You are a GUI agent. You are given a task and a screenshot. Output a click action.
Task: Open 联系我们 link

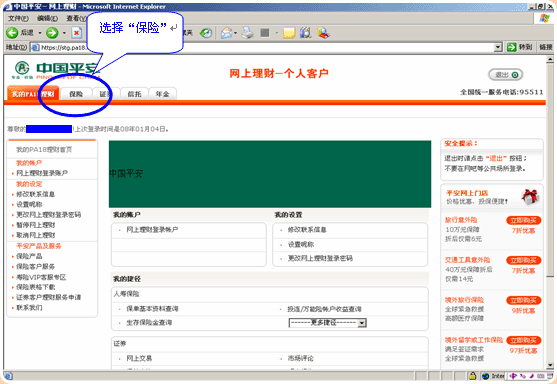click(x=29, y=308)
